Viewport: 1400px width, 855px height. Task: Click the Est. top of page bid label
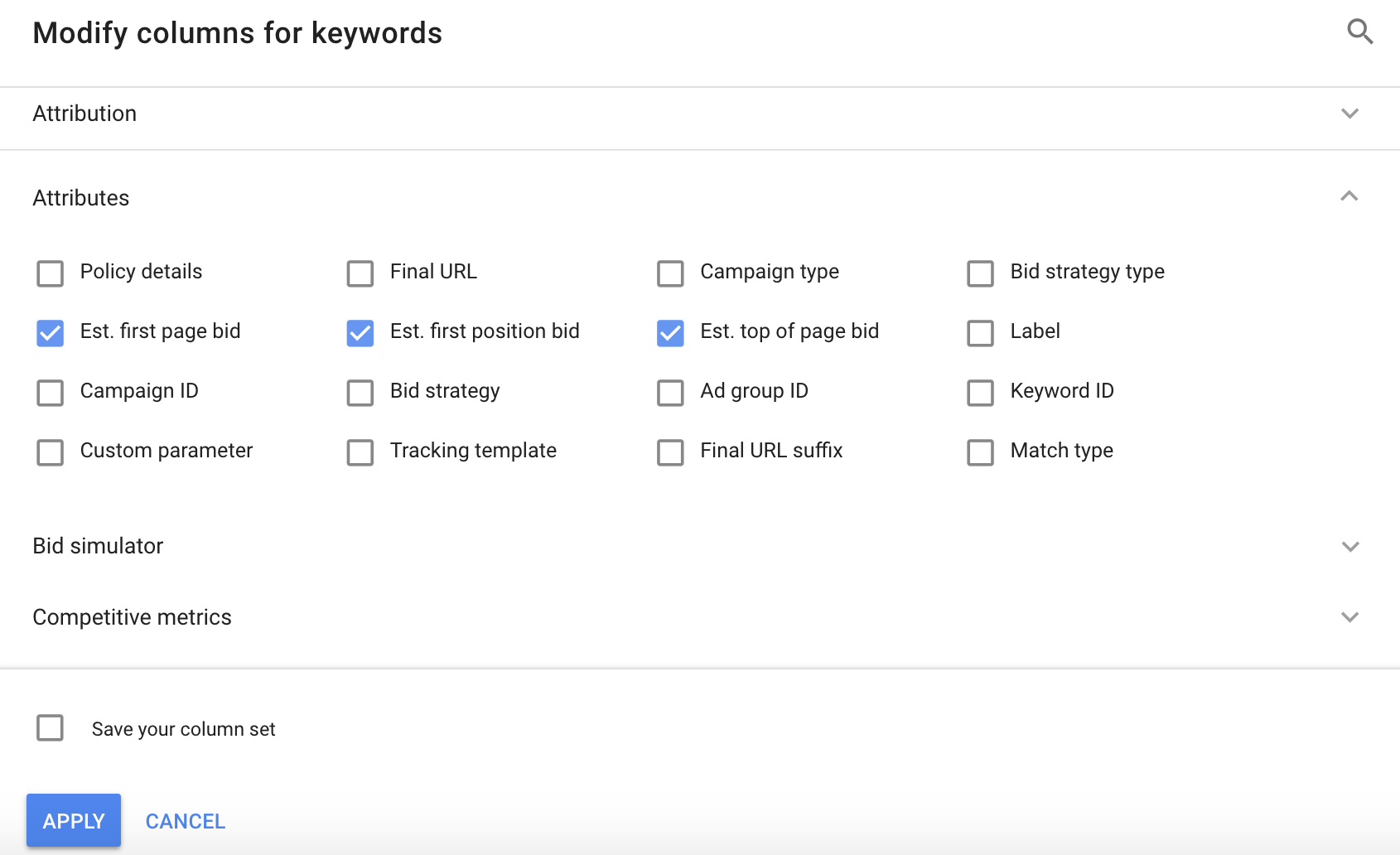(x=789, y=331)
